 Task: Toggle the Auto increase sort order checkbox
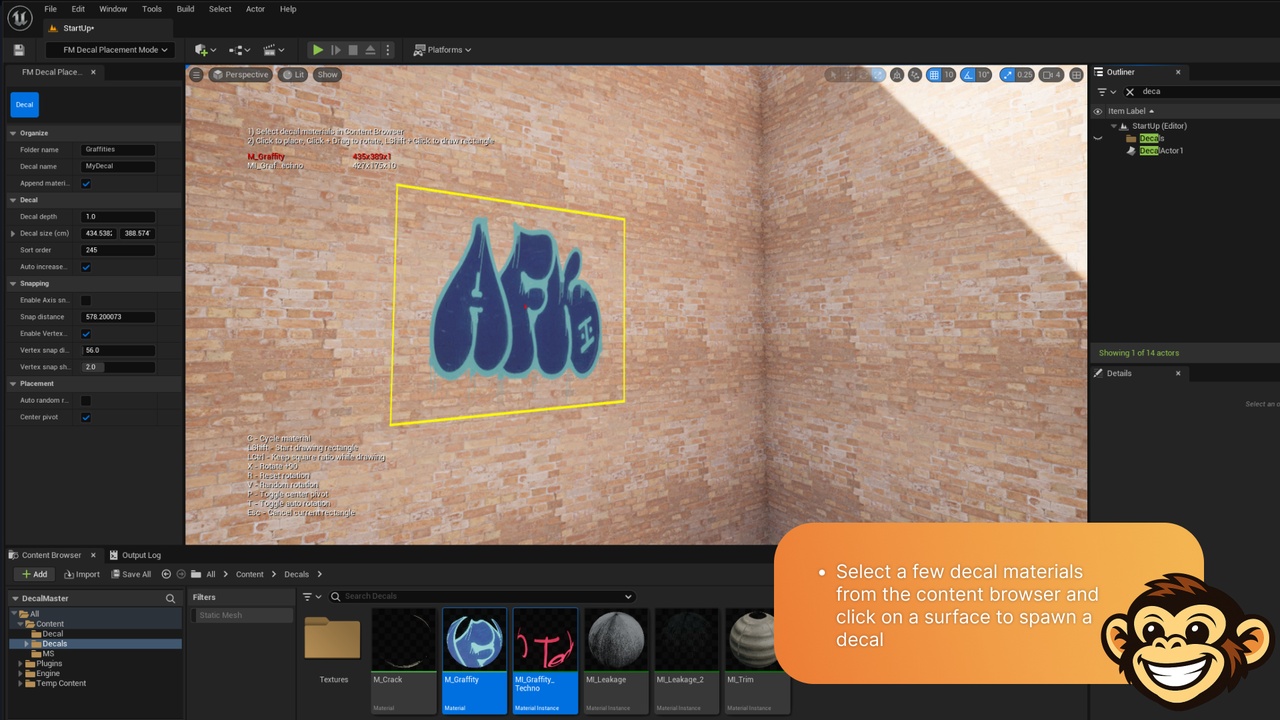click(86, 267)
